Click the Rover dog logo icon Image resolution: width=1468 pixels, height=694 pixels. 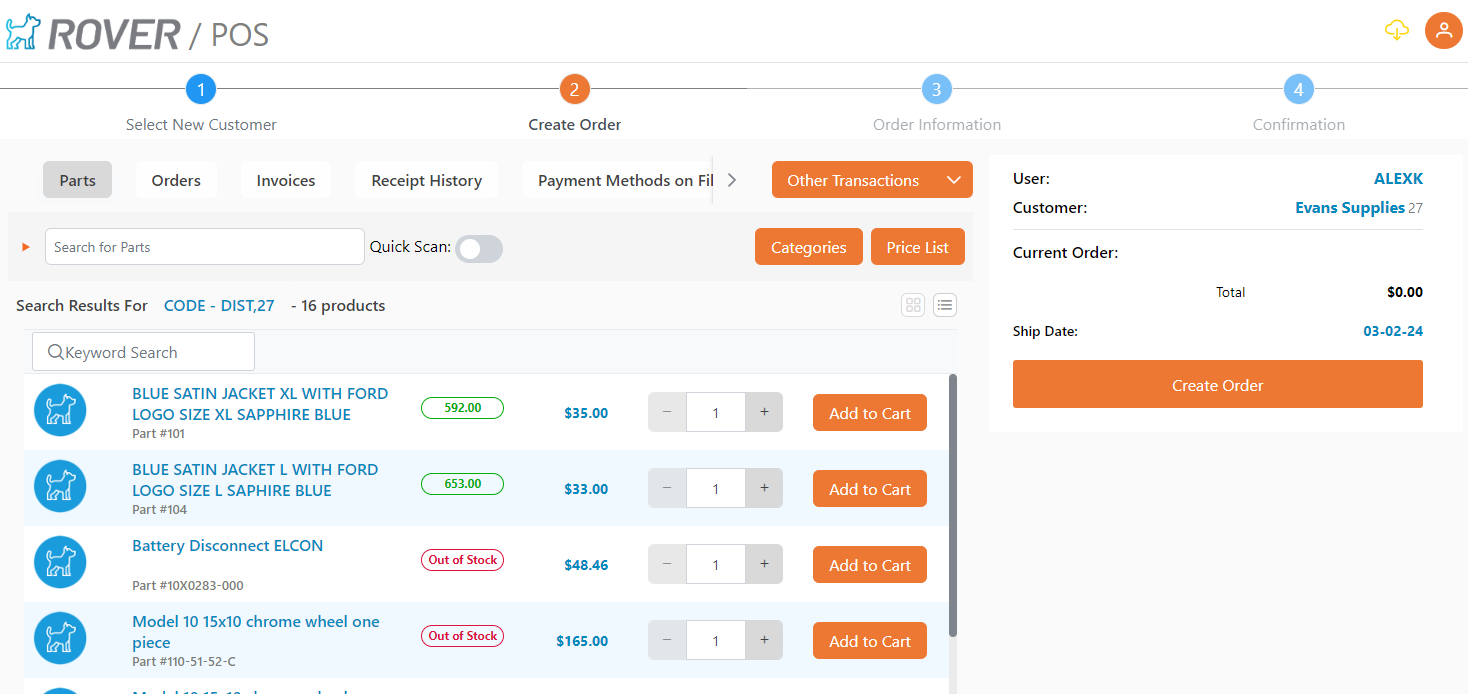point(22,32)
